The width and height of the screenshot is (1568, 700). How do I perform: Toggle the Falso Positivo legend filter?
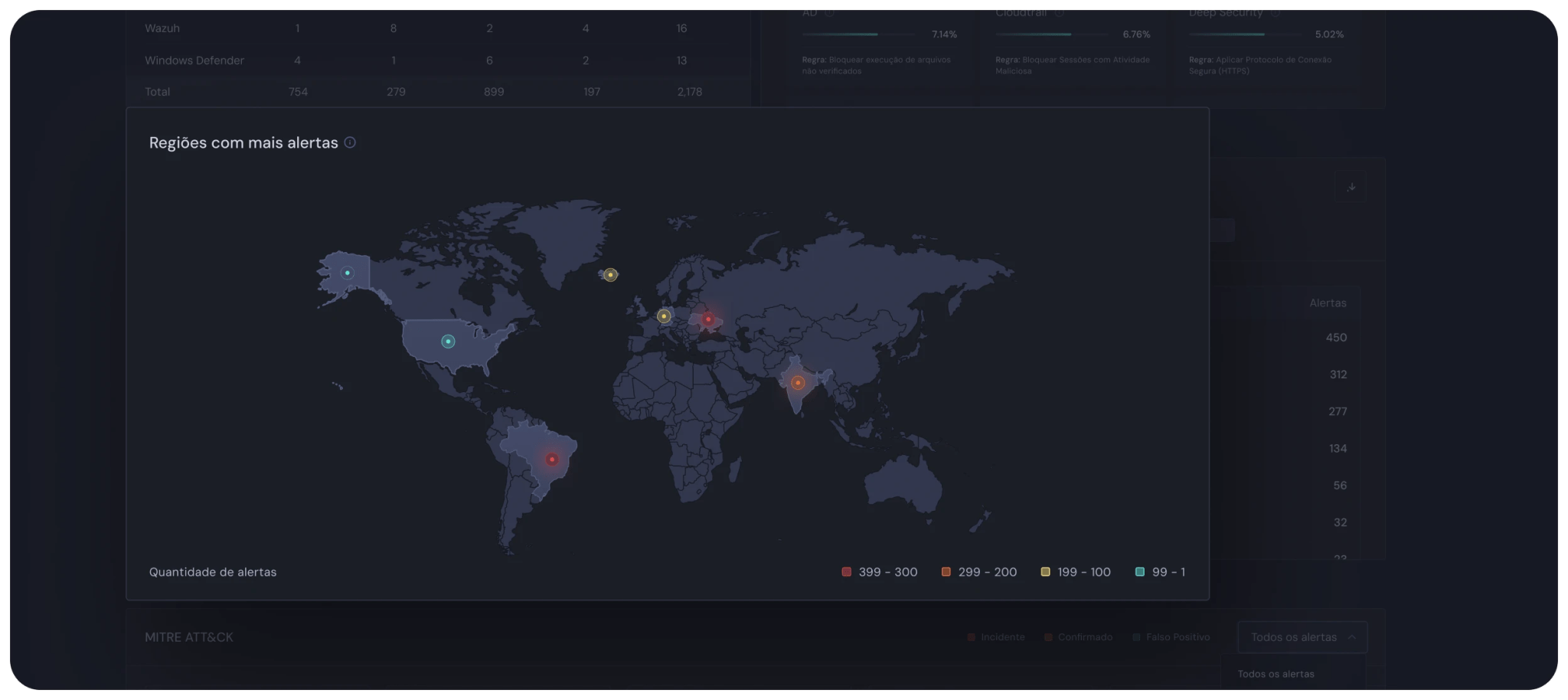1171,637
